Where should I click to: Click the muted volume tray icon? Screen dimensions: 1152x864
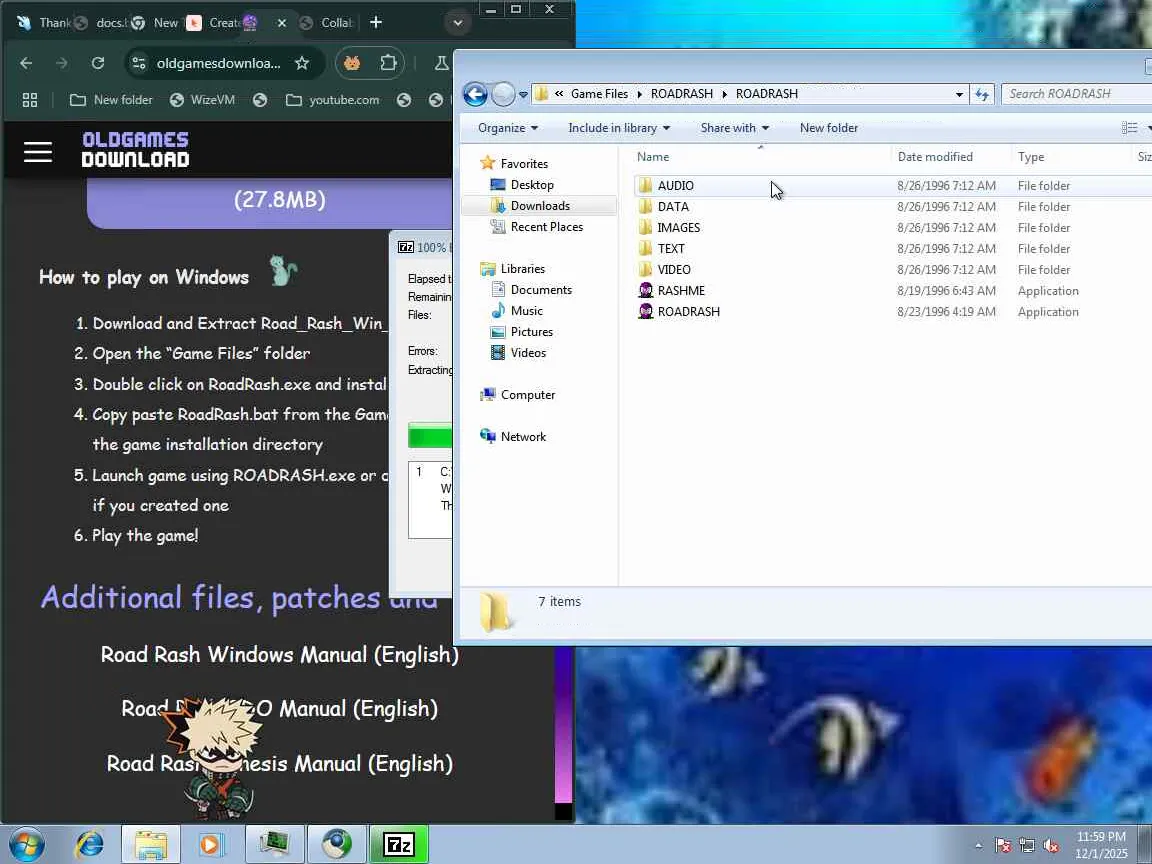[1051, 846]
